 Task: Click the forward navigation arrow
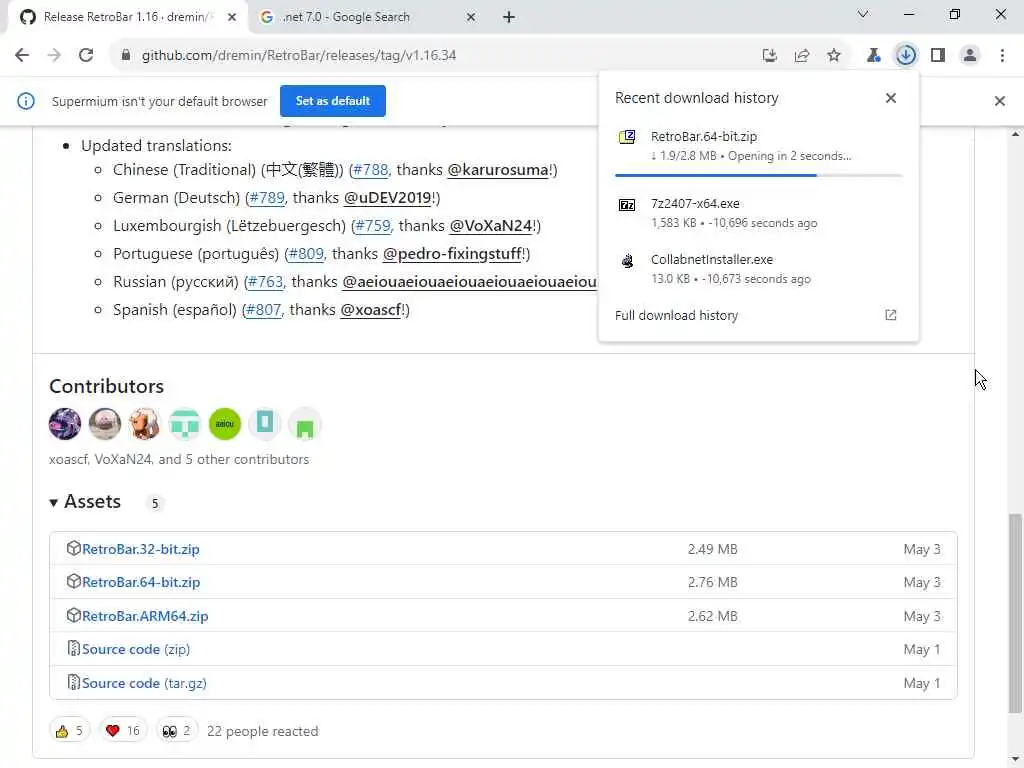(x=54, y=56)
